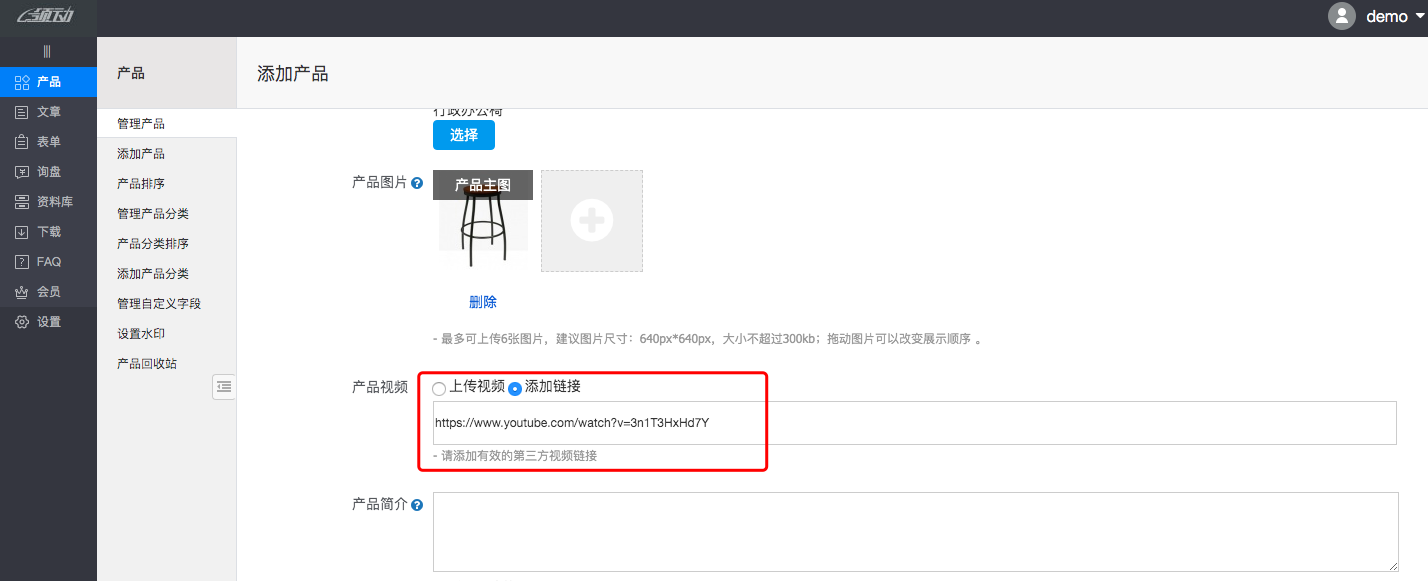Open the 询盘 (Inquiries) sidebar icon
The image size is (1428, 581).
[20, 171]
